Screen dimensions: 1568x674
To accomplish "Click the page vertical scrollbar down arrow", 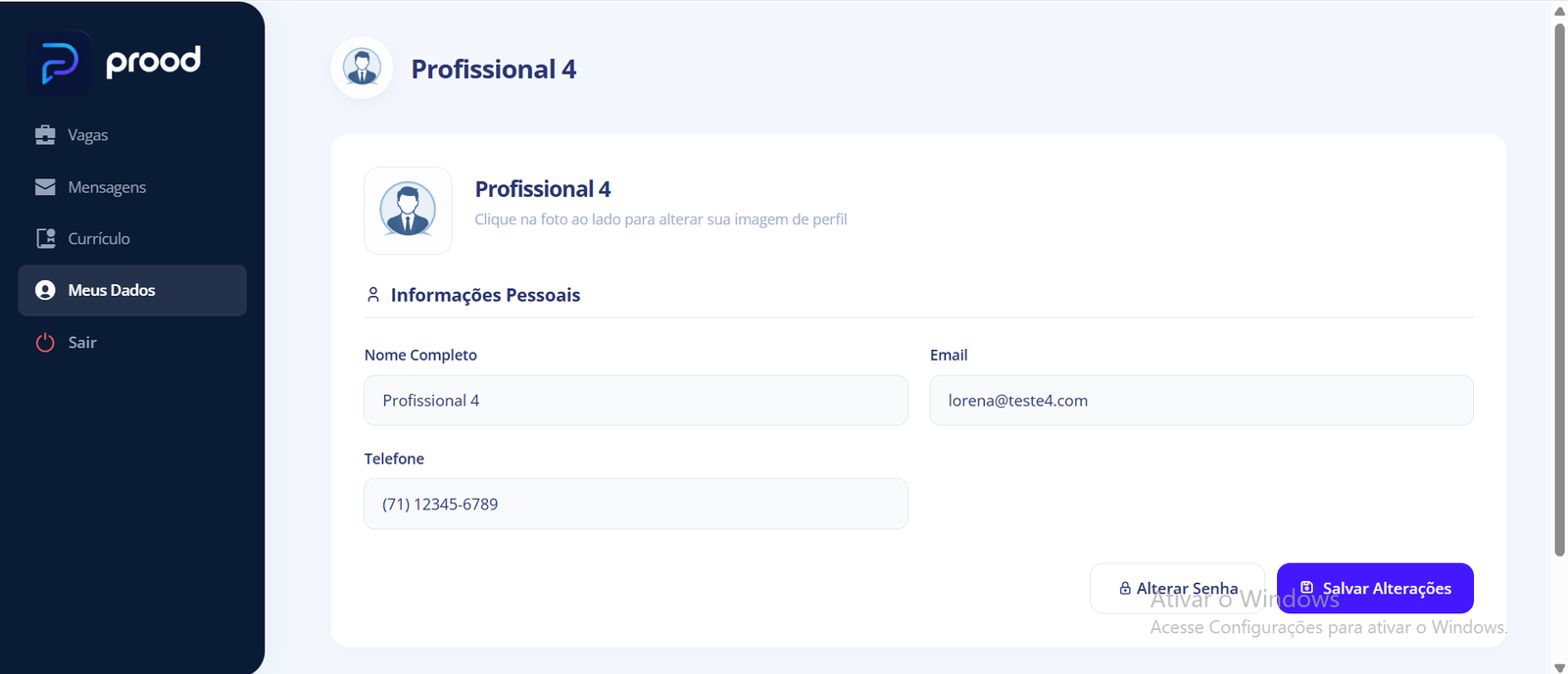I will (x=1559, y=667).
